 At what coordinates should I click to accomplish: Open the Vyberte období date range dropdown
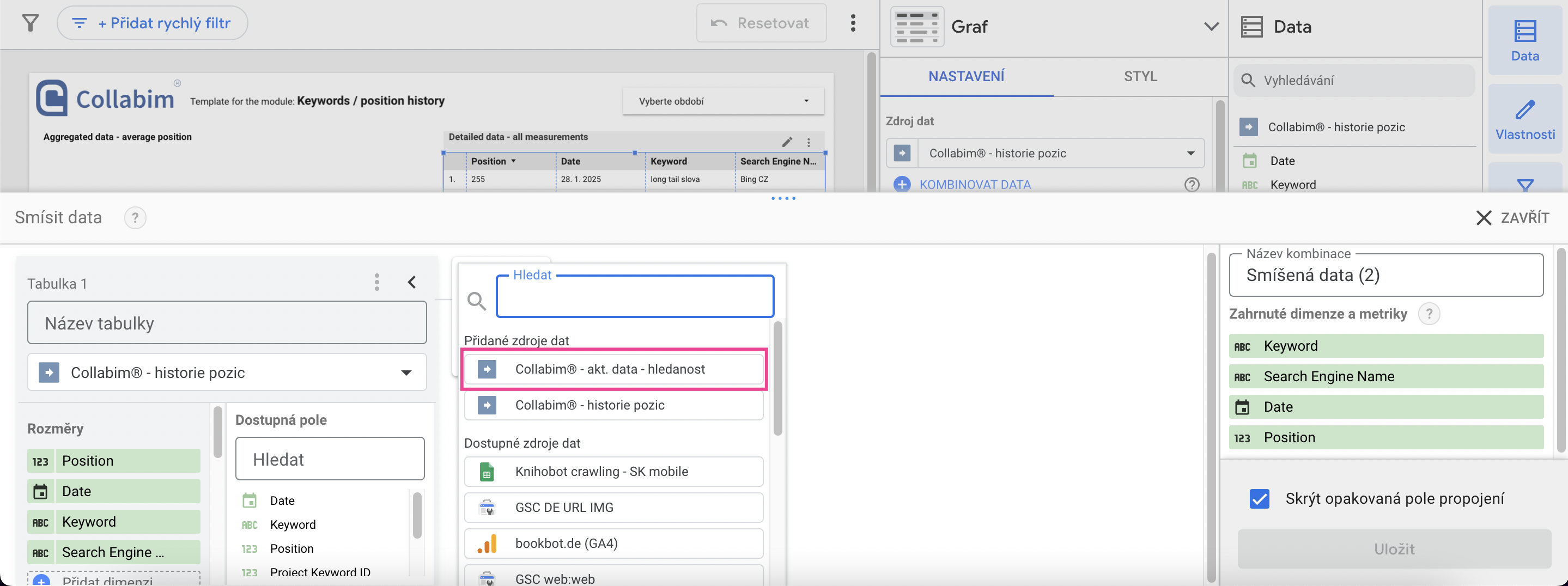pos(723,101)
